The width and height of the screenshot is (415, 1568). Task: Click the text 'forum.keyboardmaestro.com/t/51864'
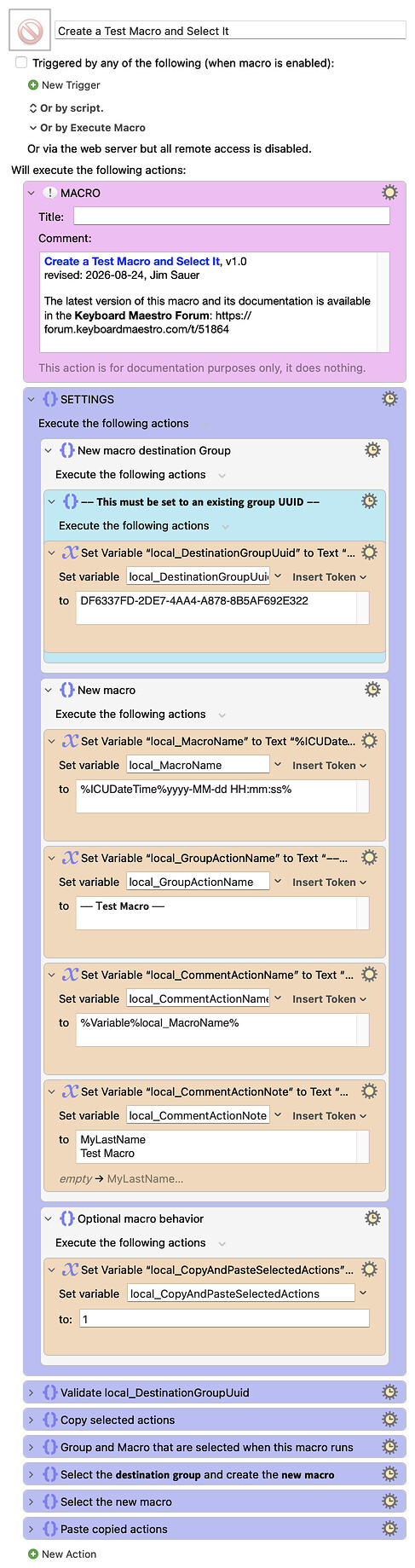coord(136,329)
